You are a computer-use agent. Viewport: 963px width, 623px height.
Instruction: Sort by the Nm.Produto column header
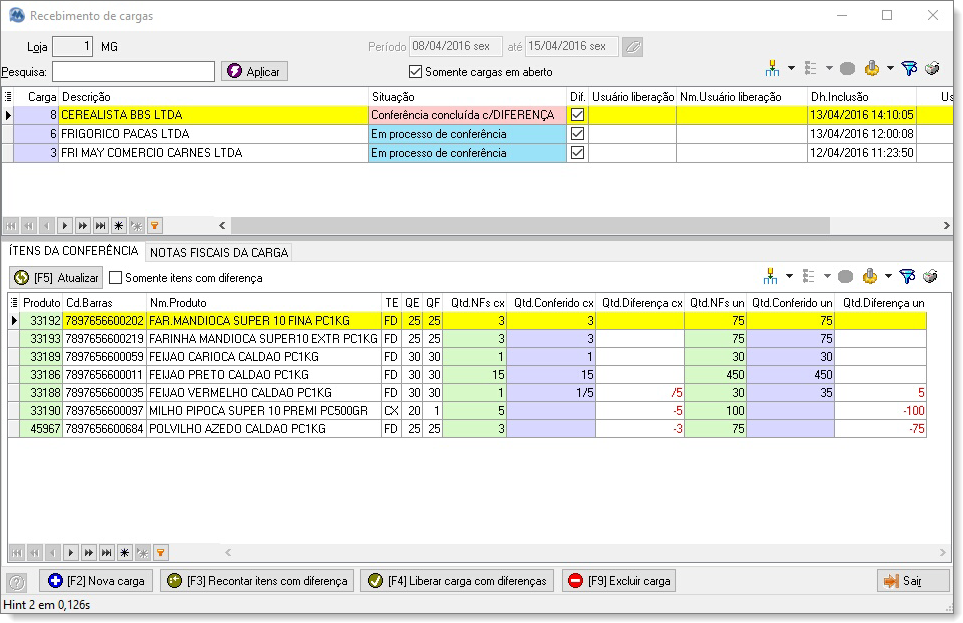pos(264,303)
